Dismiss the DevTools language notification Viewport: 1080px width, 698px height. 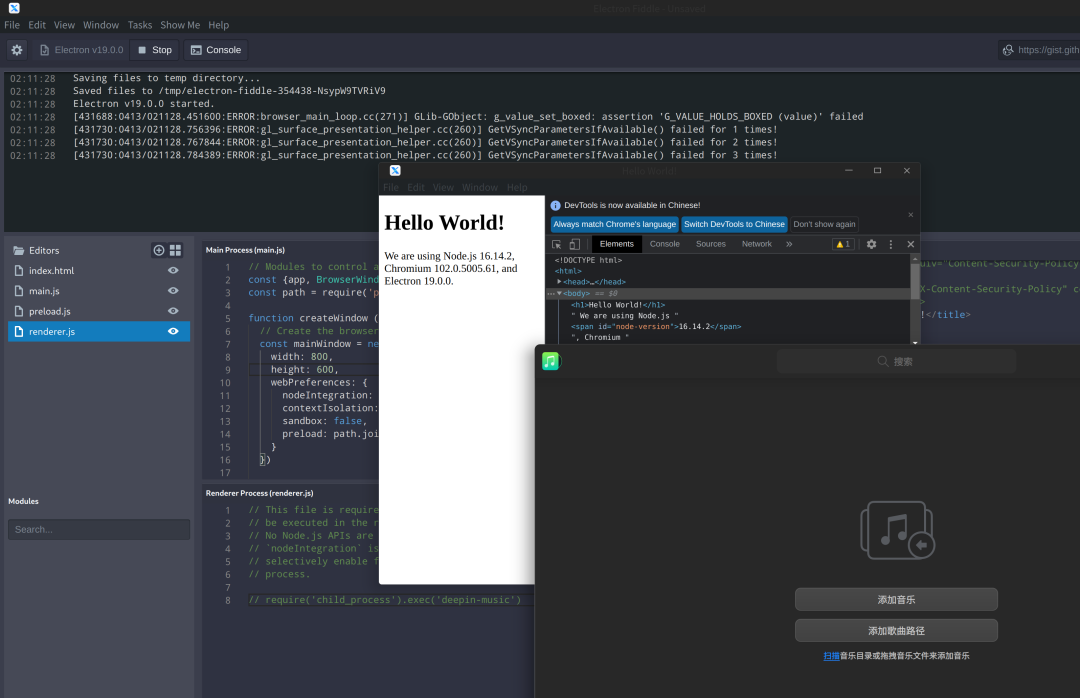click(x=911, y=215)
